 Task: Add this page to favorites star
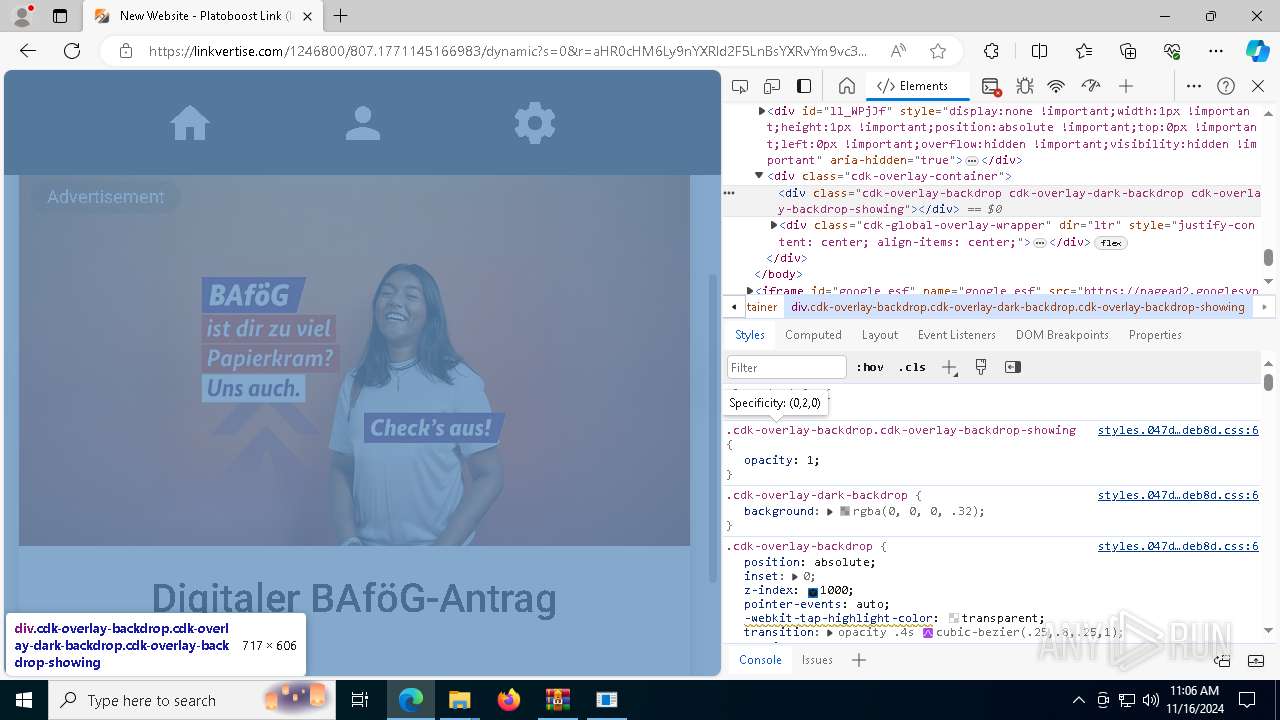[x=937, y=51]
